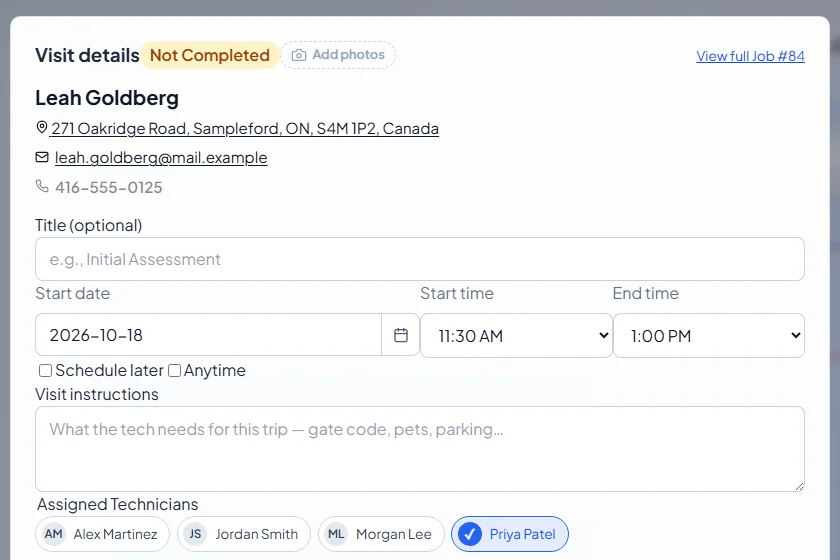
Task: Click the AM avatar for Alex Martinez
Action: point(54,534)
